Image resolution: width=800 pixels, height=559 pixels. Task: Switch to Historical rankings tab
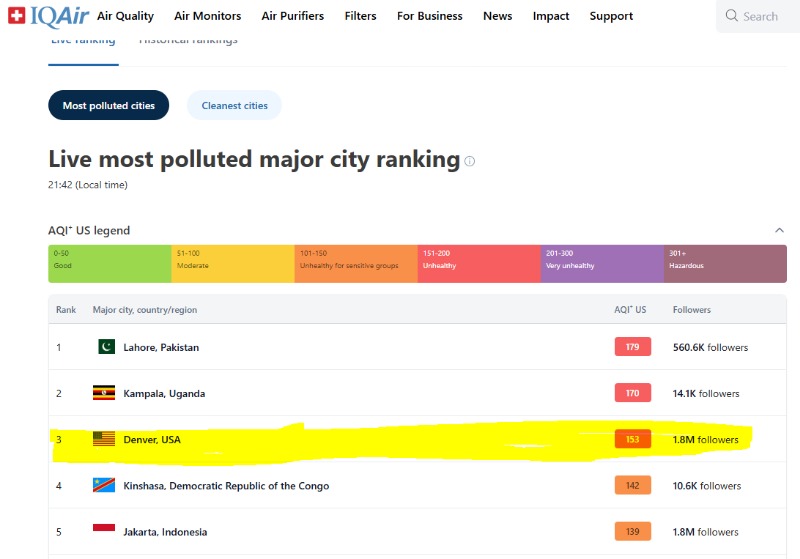click(x=188, y=40)
